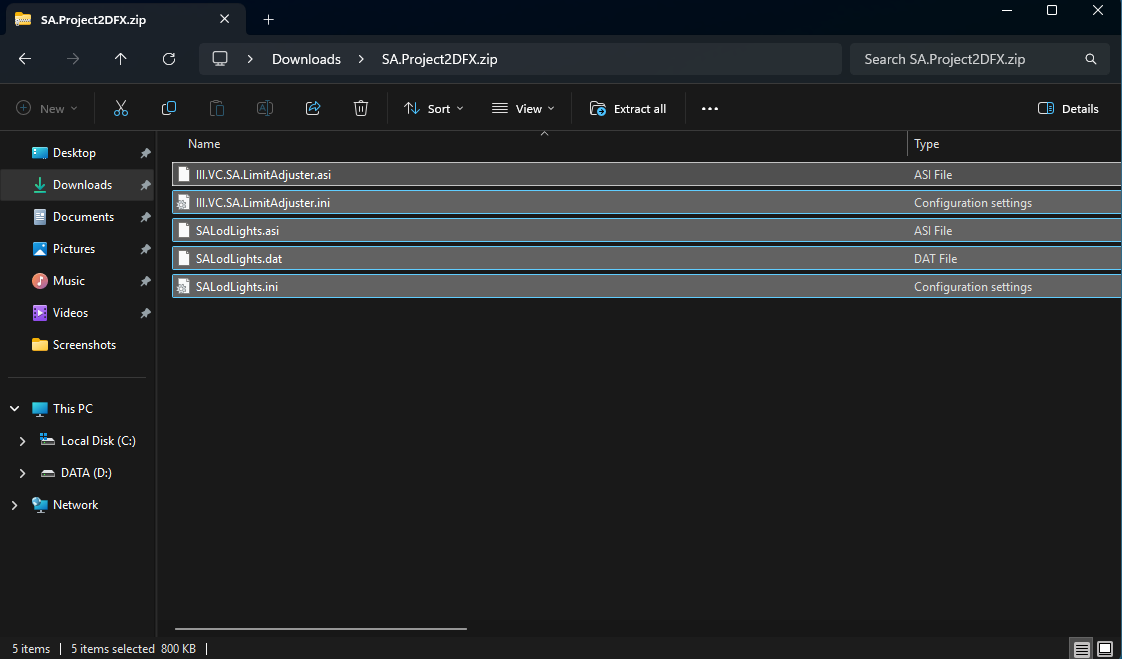Expand the Network tree node

14,505
